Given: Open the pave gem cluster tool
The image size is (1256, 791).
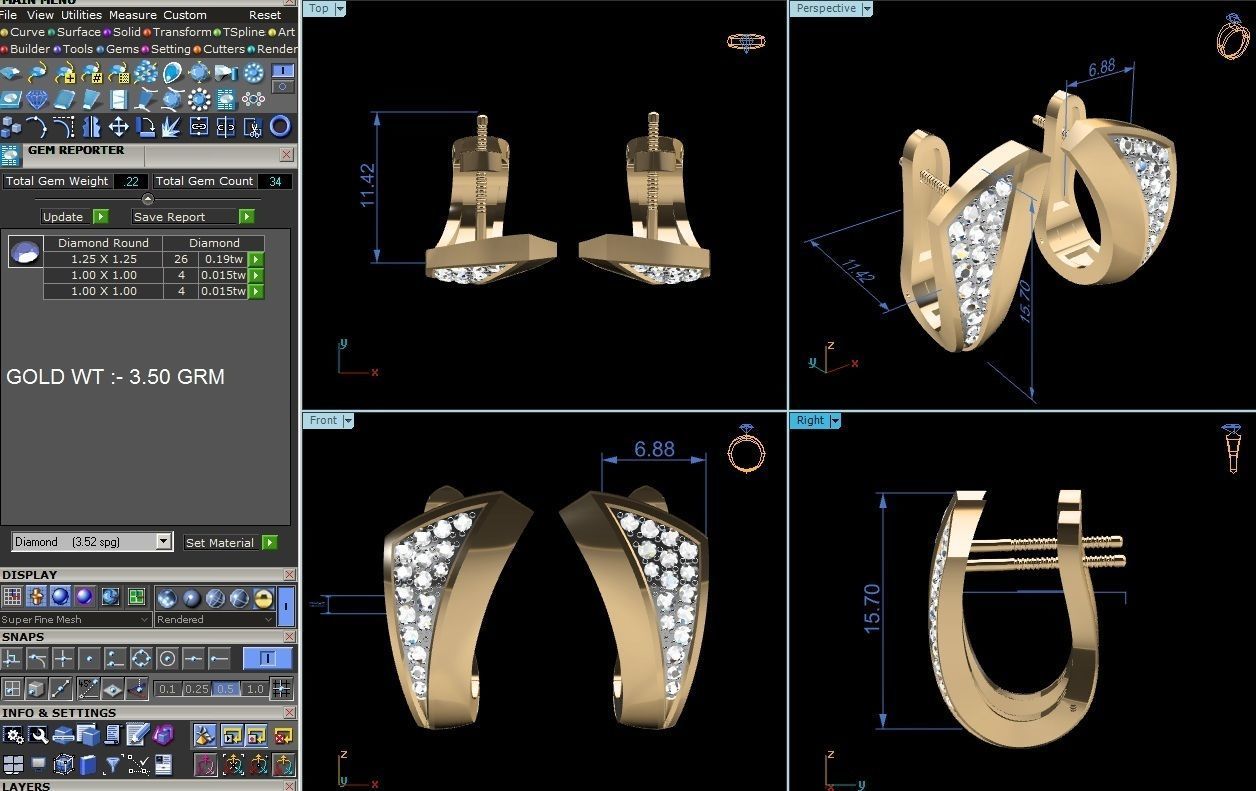Looking at the screenshot, I should pos(146,72).
